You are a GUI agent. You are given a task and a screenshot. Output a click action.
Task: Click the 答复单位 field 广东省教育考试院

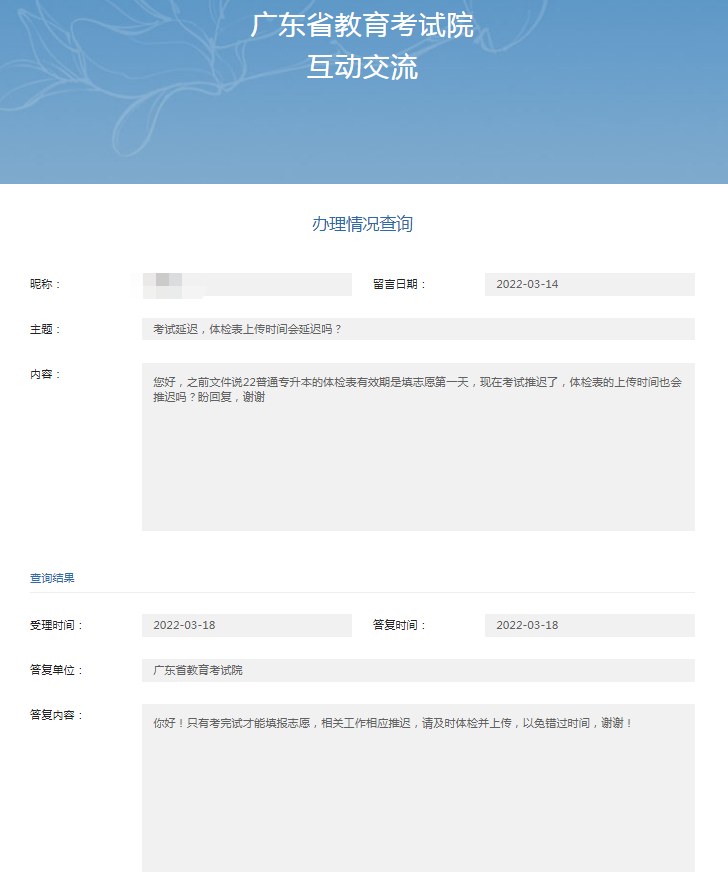(418, 670)
